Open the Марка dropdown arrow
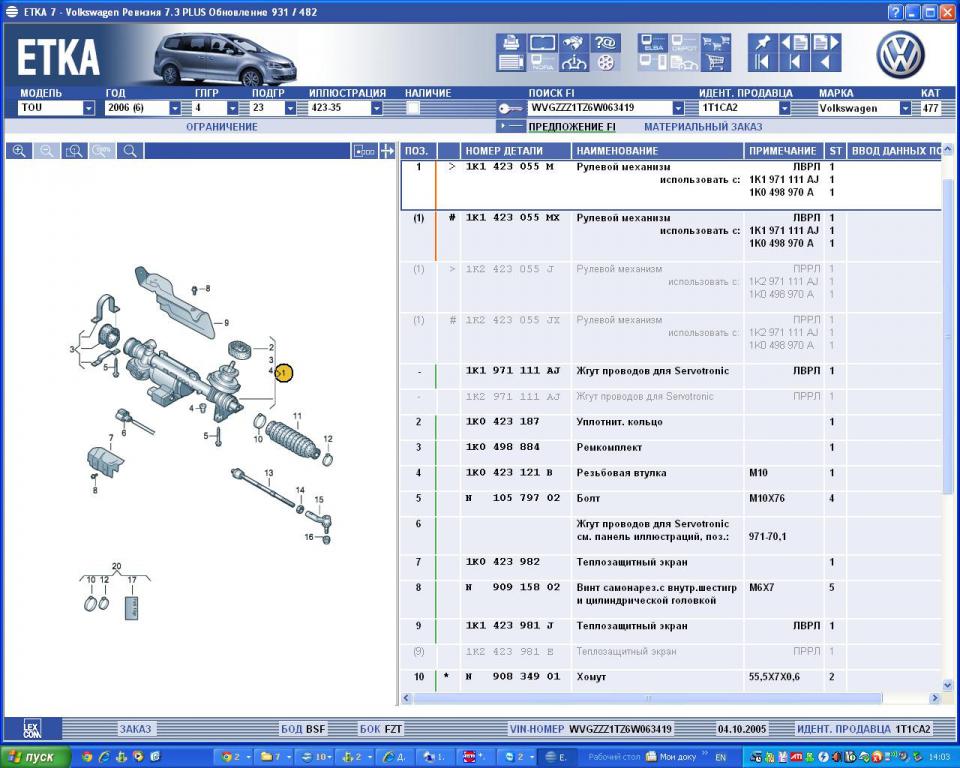The image size is (960, 768). click(905, 108)
